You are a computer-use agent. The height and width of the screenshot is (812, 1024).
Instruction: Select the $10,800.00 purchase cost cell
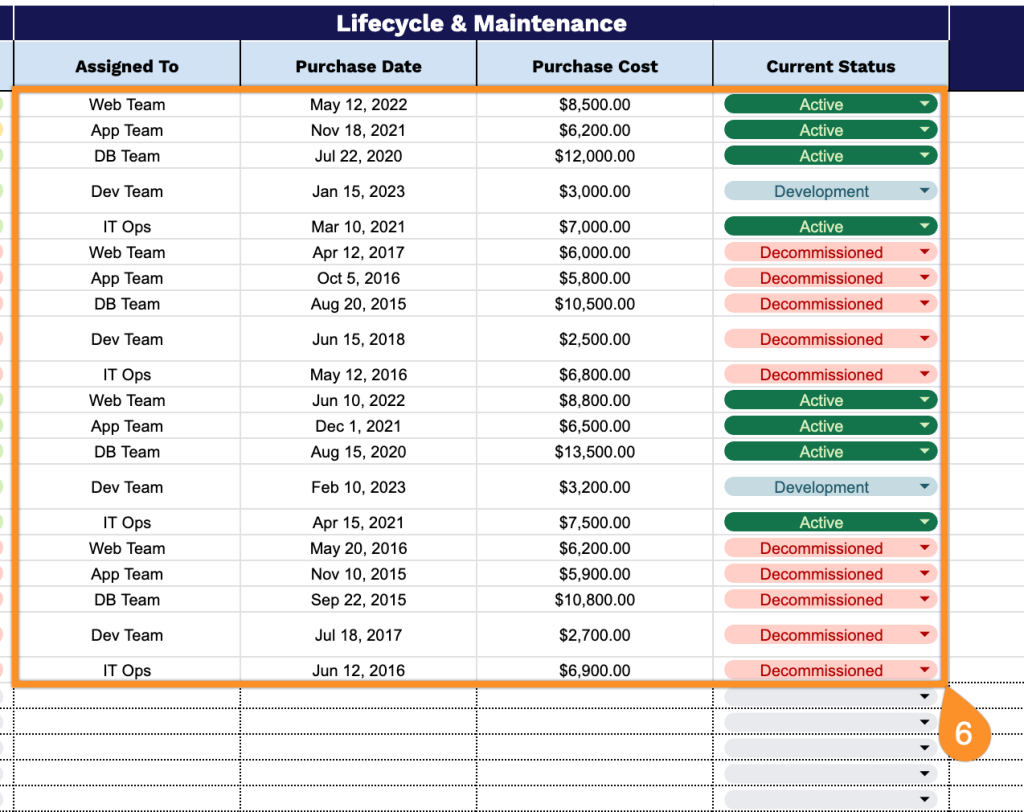pos(594,600)
